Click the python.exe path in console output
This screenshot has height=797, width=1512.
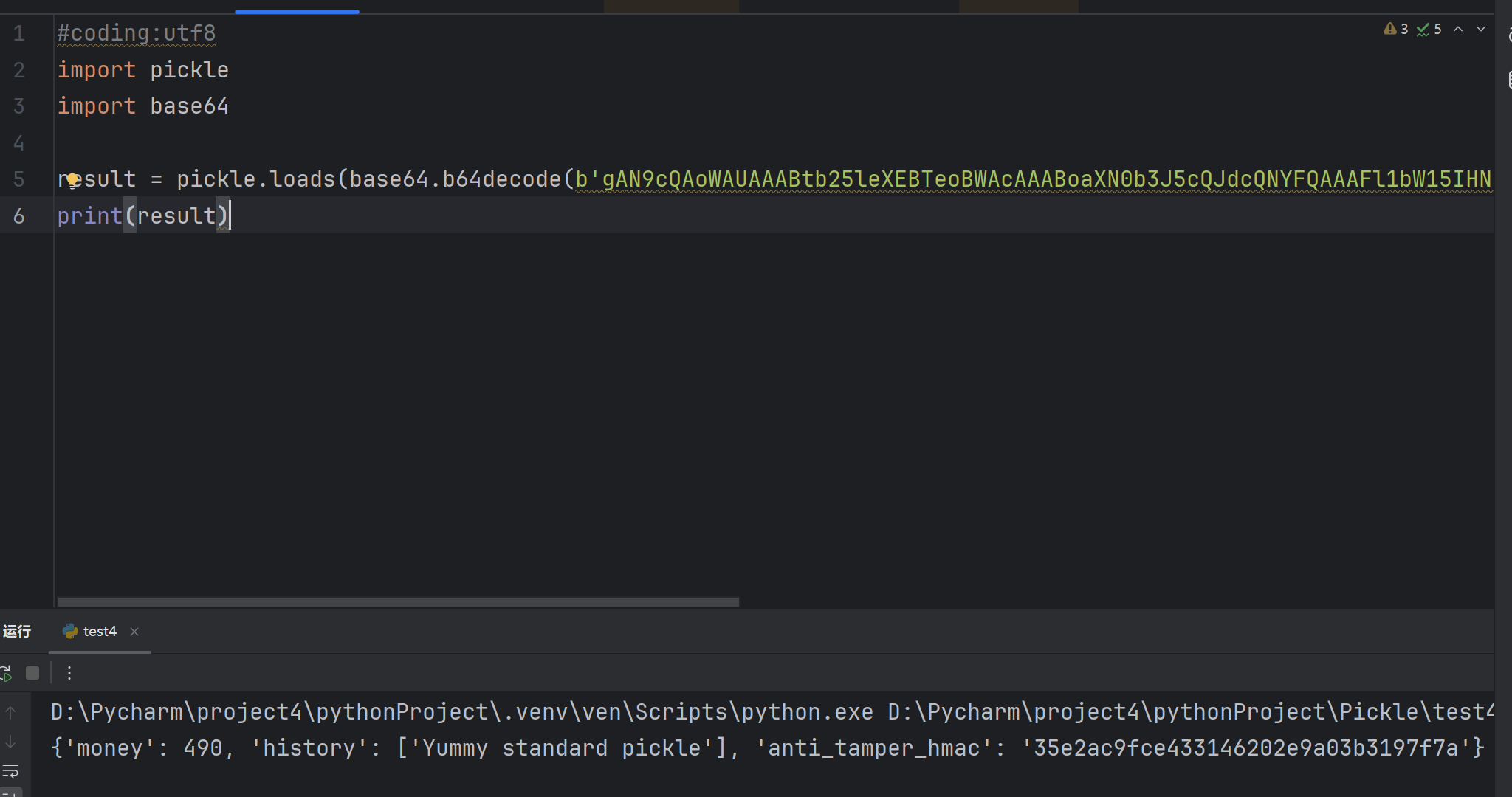(x=462, y=711)
